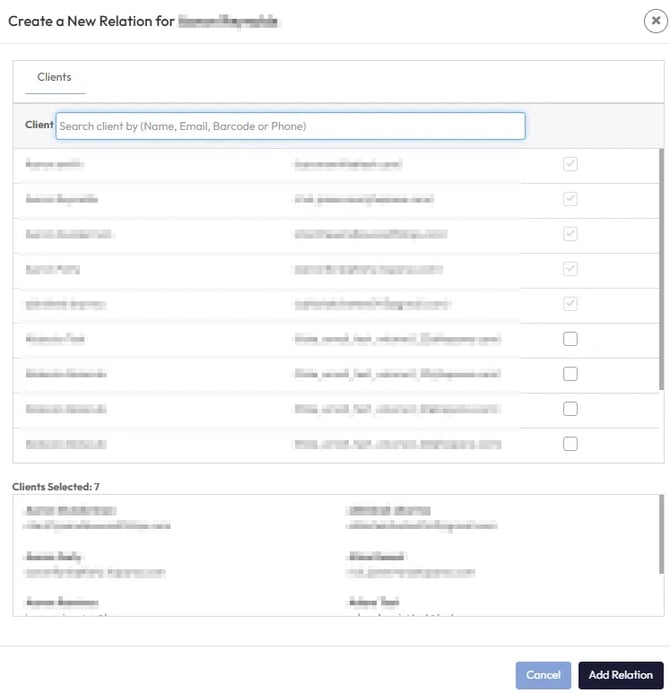Click the topmost checked client checkbox

pyautogui.click(x=570, y=164)
